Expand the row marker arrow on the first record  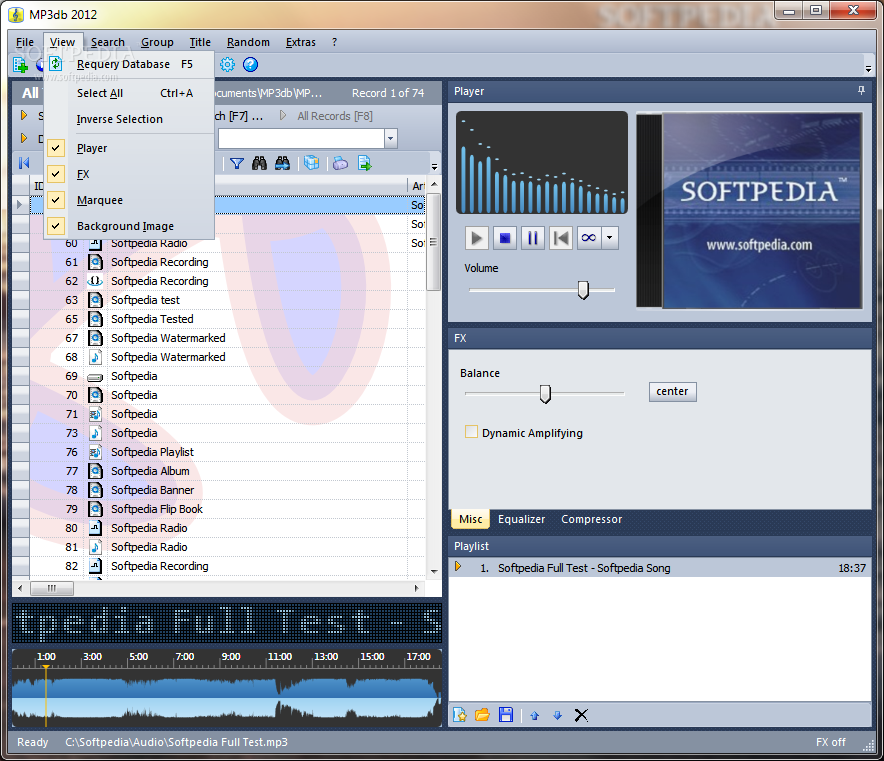[19, 205]
